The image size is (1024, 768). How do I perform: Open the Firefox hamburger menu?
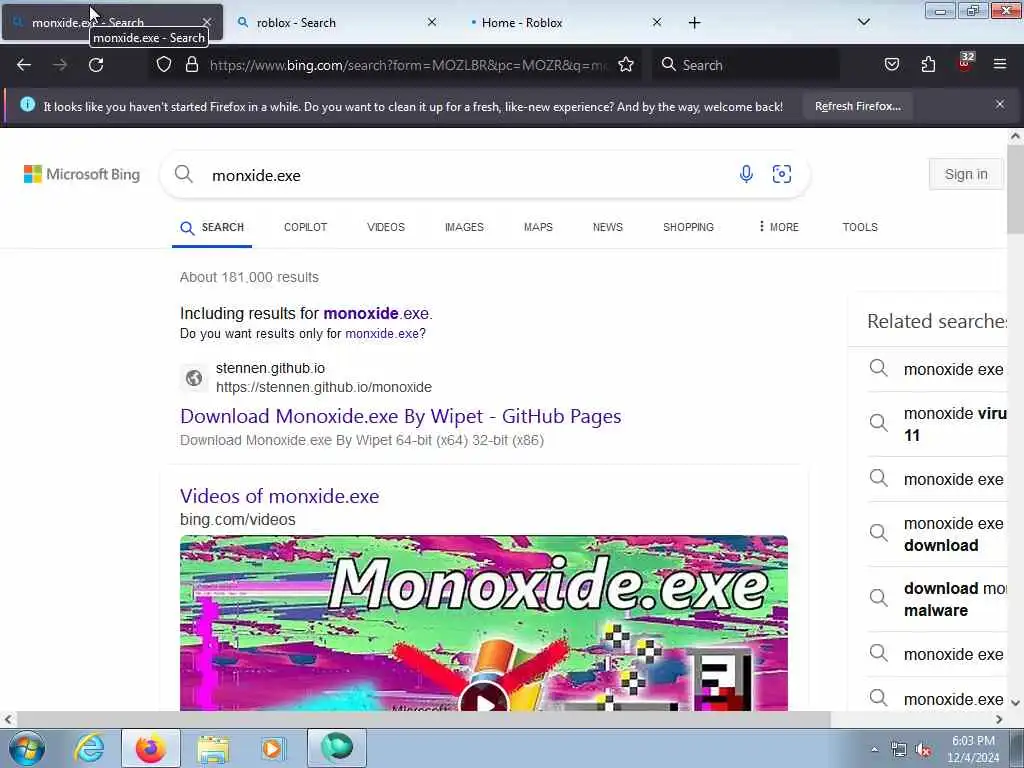click(1000, 65)
